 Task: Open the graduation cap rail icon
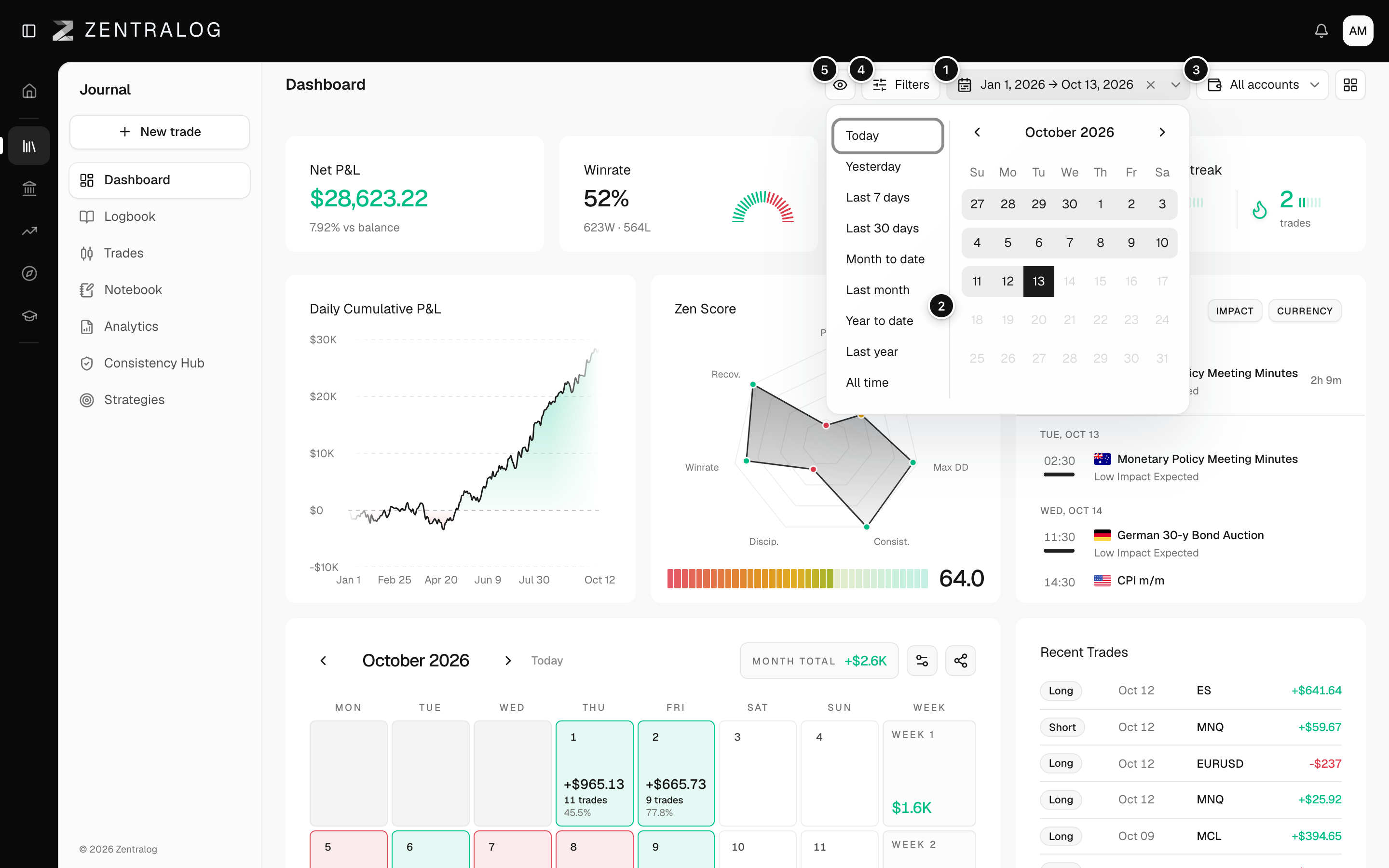[x=29, y=316]
